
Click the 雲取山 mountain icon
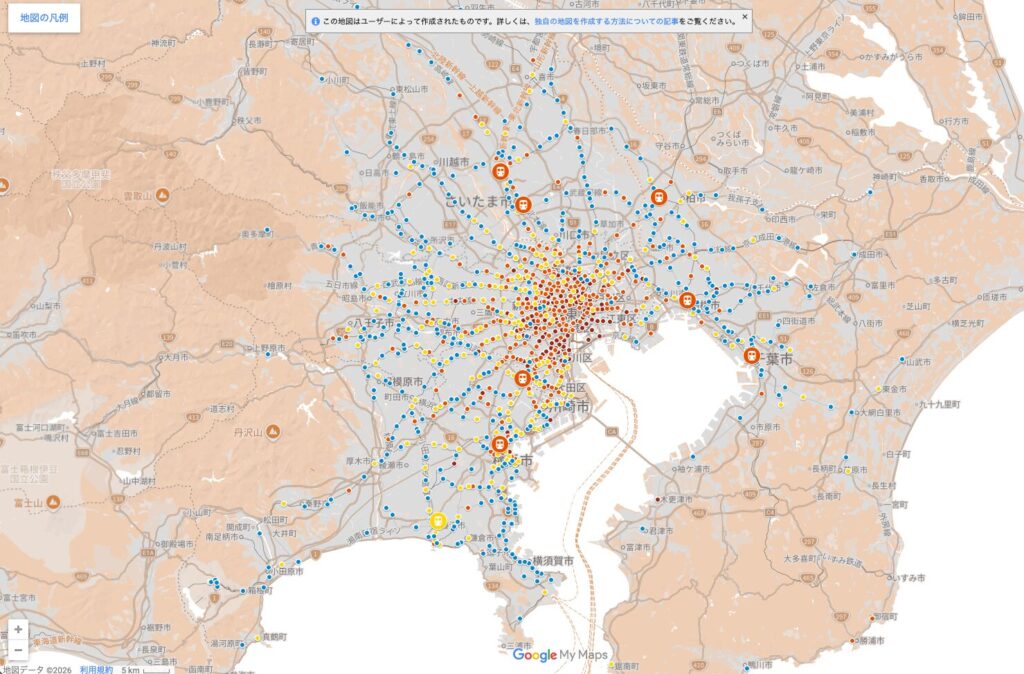click(162, 196)
